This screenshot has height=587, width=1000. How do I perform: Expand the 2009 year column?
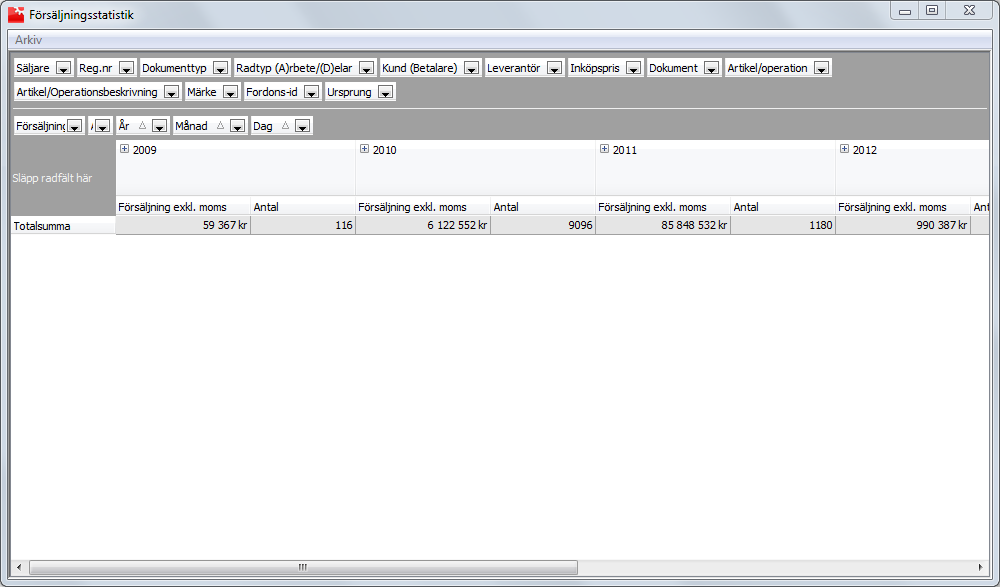(x=124, y=149)
